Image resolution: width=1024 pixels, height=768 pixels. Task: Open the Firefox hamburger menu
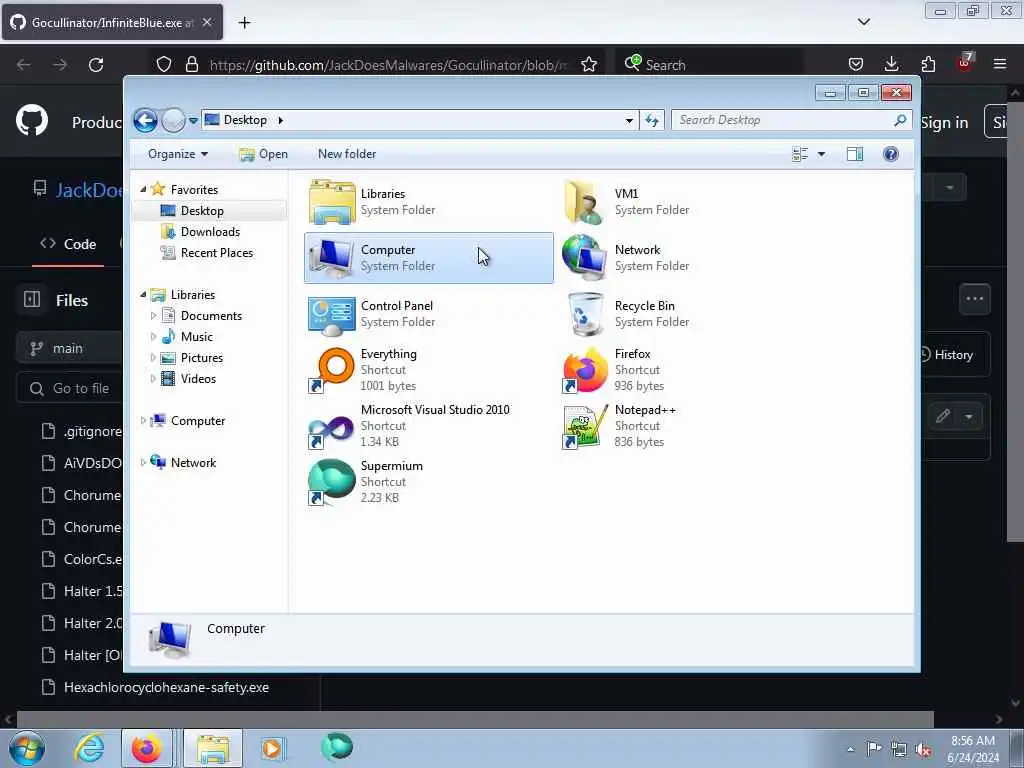point(1000,64)
